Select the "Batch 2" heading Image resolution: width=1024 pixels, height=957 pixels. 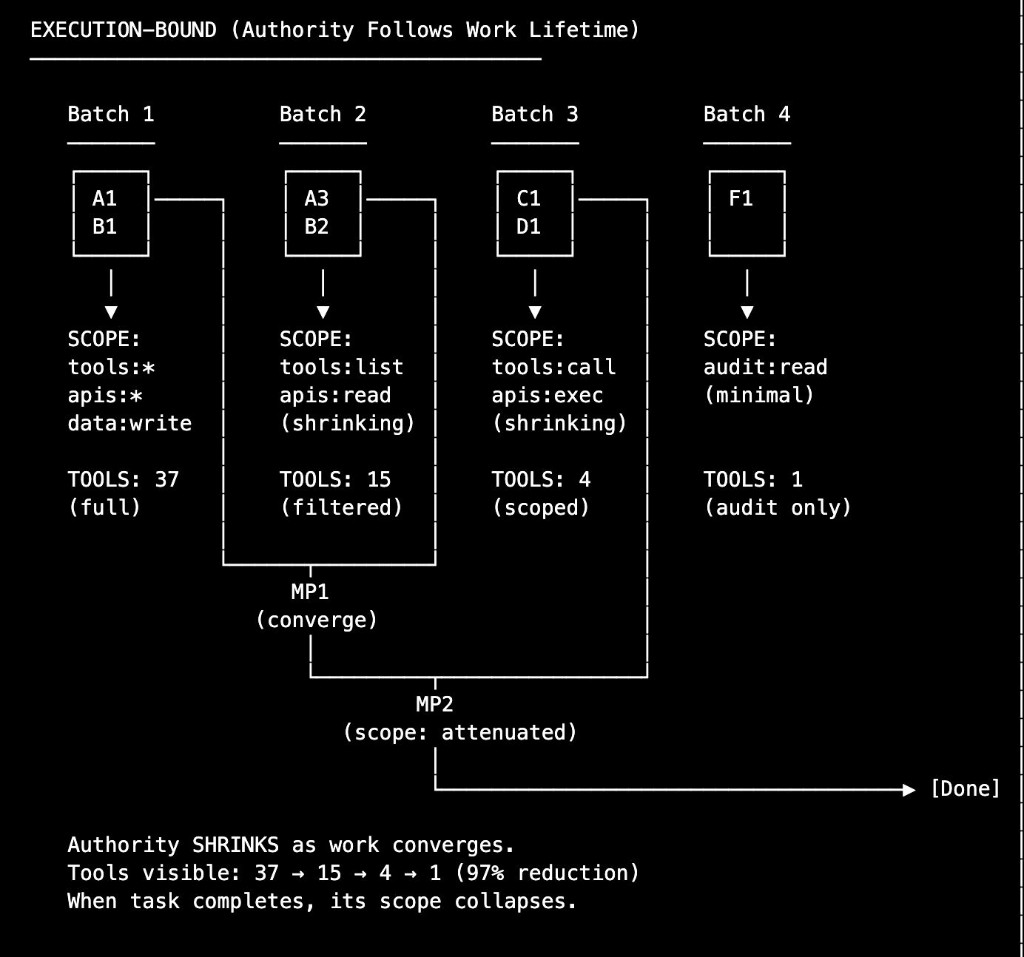click(x=323, y=114)
